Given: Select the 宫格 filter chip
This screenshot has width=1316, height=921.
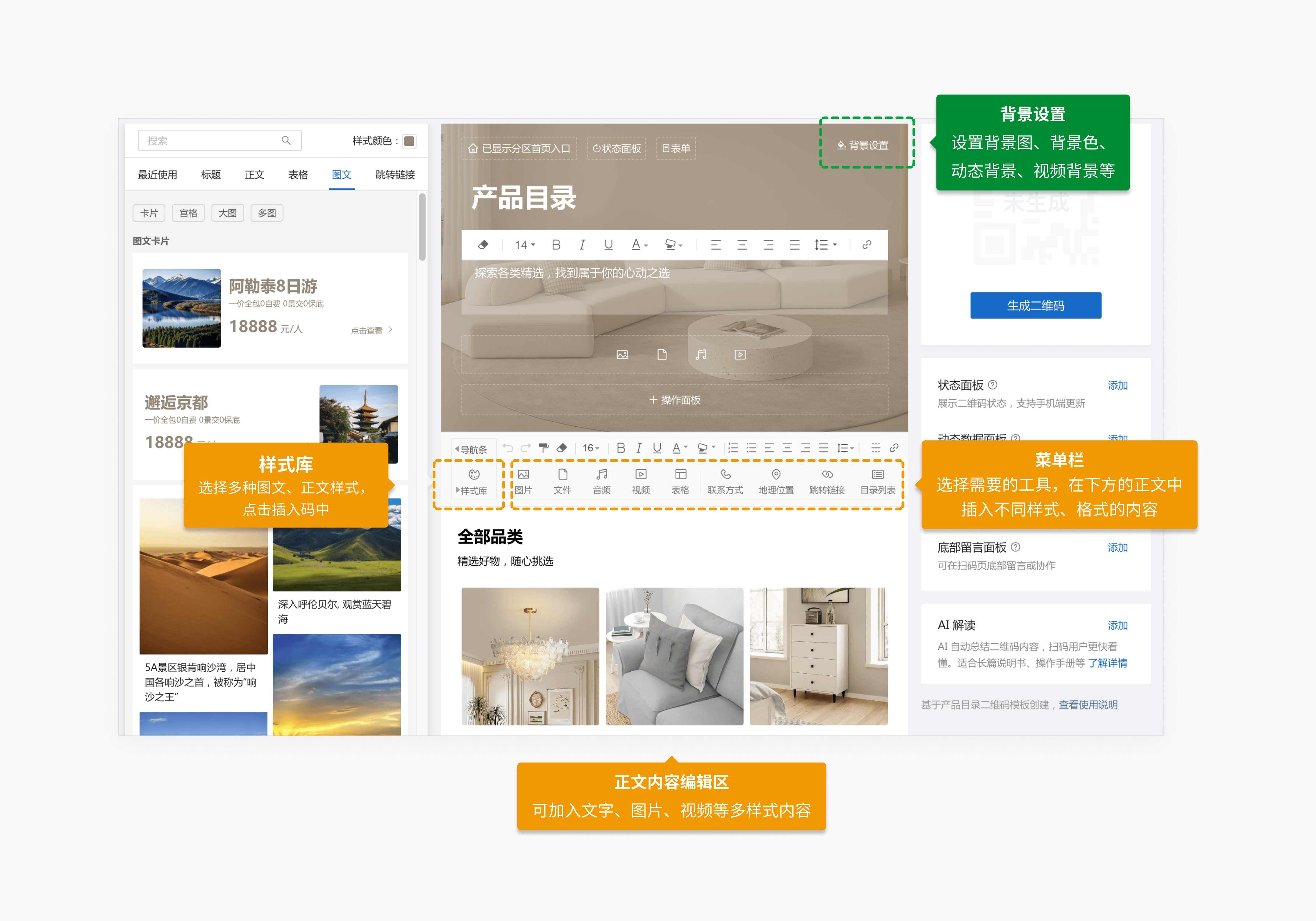Looking at the screenshot, I should click(188, 213).
